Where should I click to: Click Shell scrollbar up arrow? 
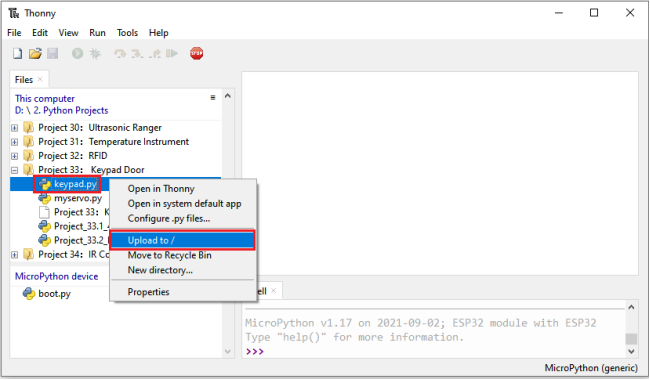tap(631, 307)
